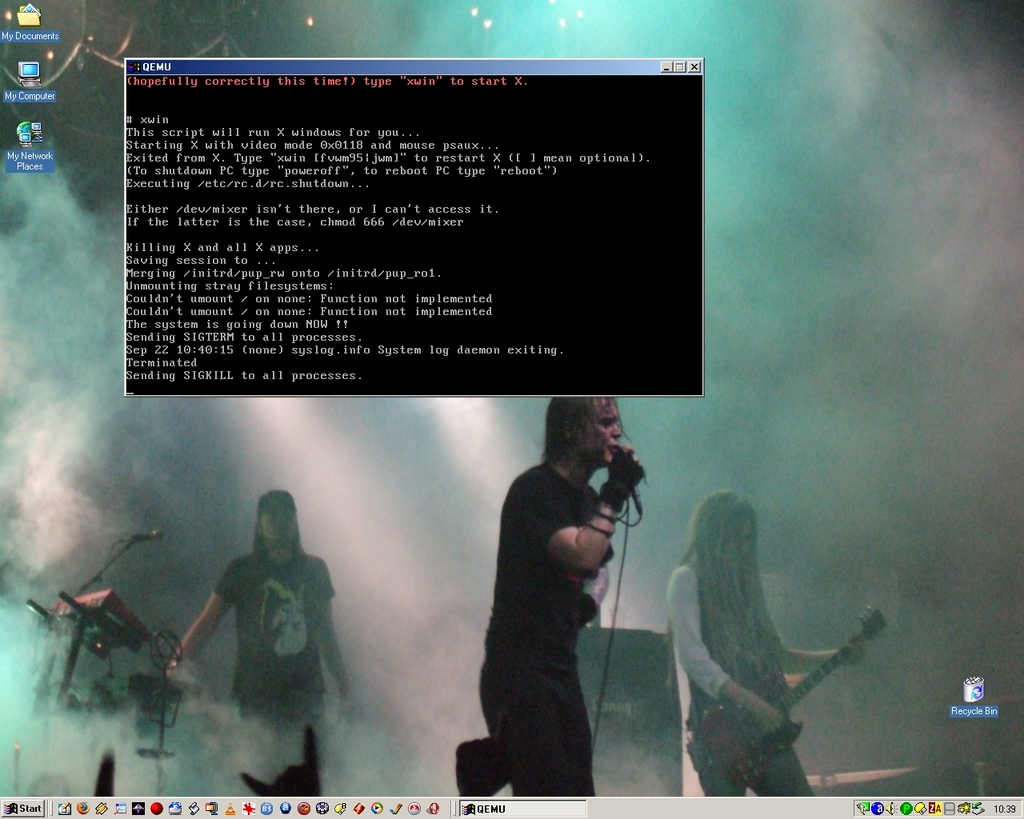
Task: Click 'The system is going down NOW !!' text
Action: pyautogui.click(x=237, y=325)
